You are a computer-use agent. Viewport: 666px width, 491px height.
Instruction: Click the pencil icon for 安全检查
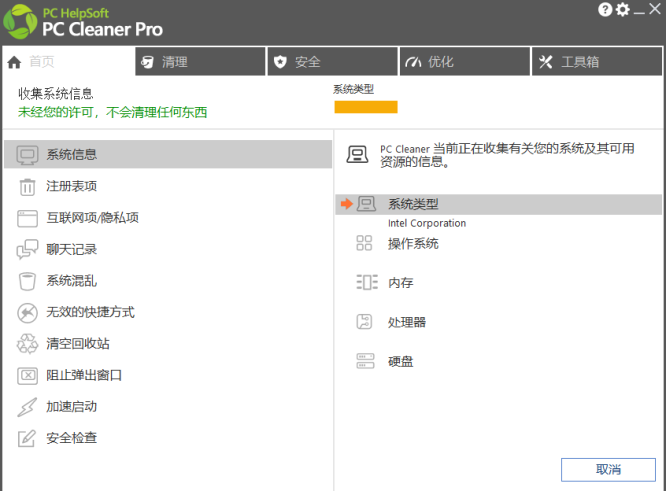coord(27,438)
